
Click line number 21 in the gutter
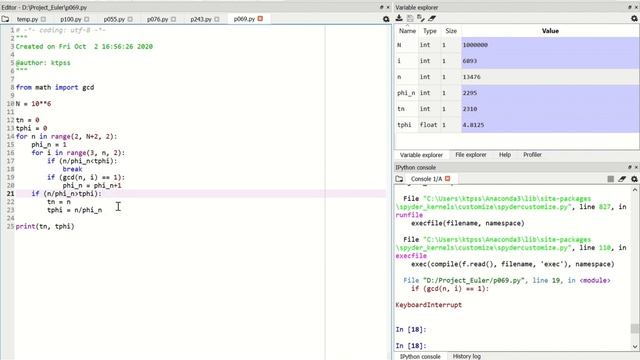[x=10, y=193]
